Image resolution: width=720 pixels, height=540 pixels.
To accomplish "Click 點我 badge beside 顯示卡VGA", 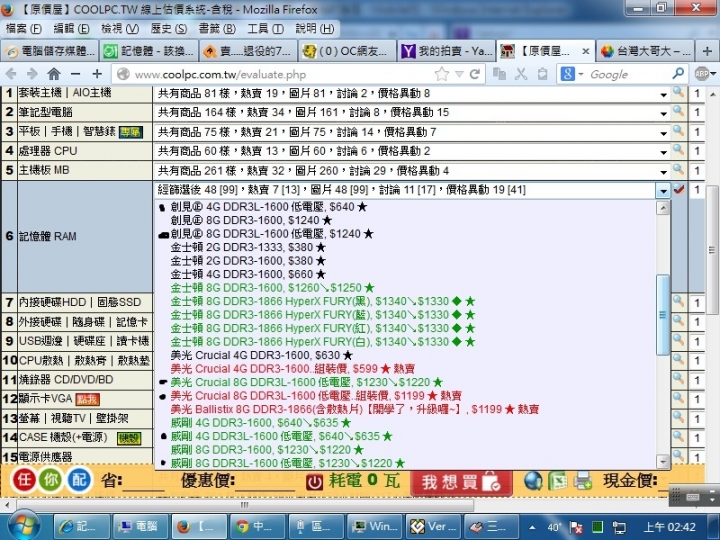I will (87, 399).
